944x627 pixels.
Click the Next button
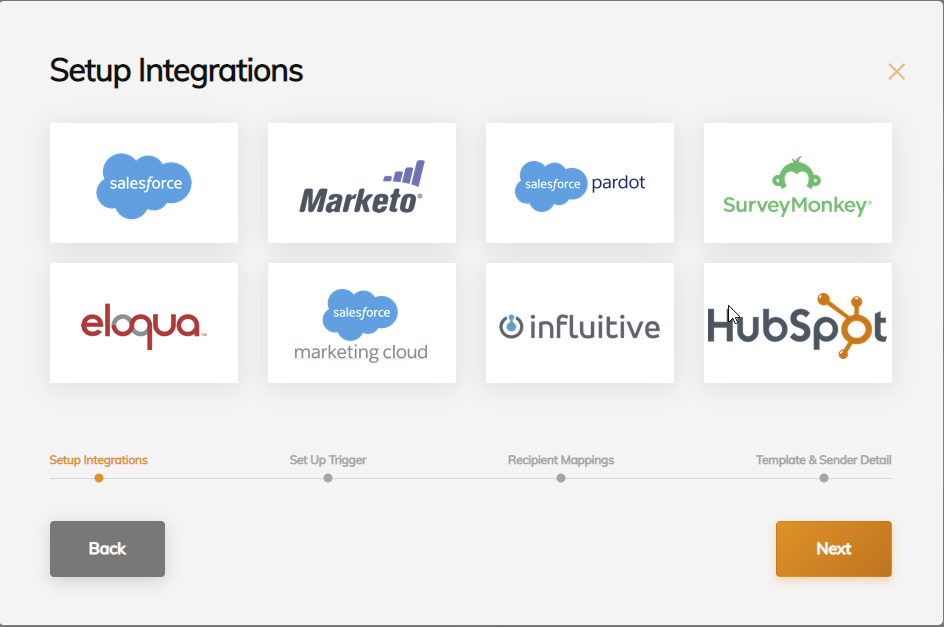(x=833, y=549)
